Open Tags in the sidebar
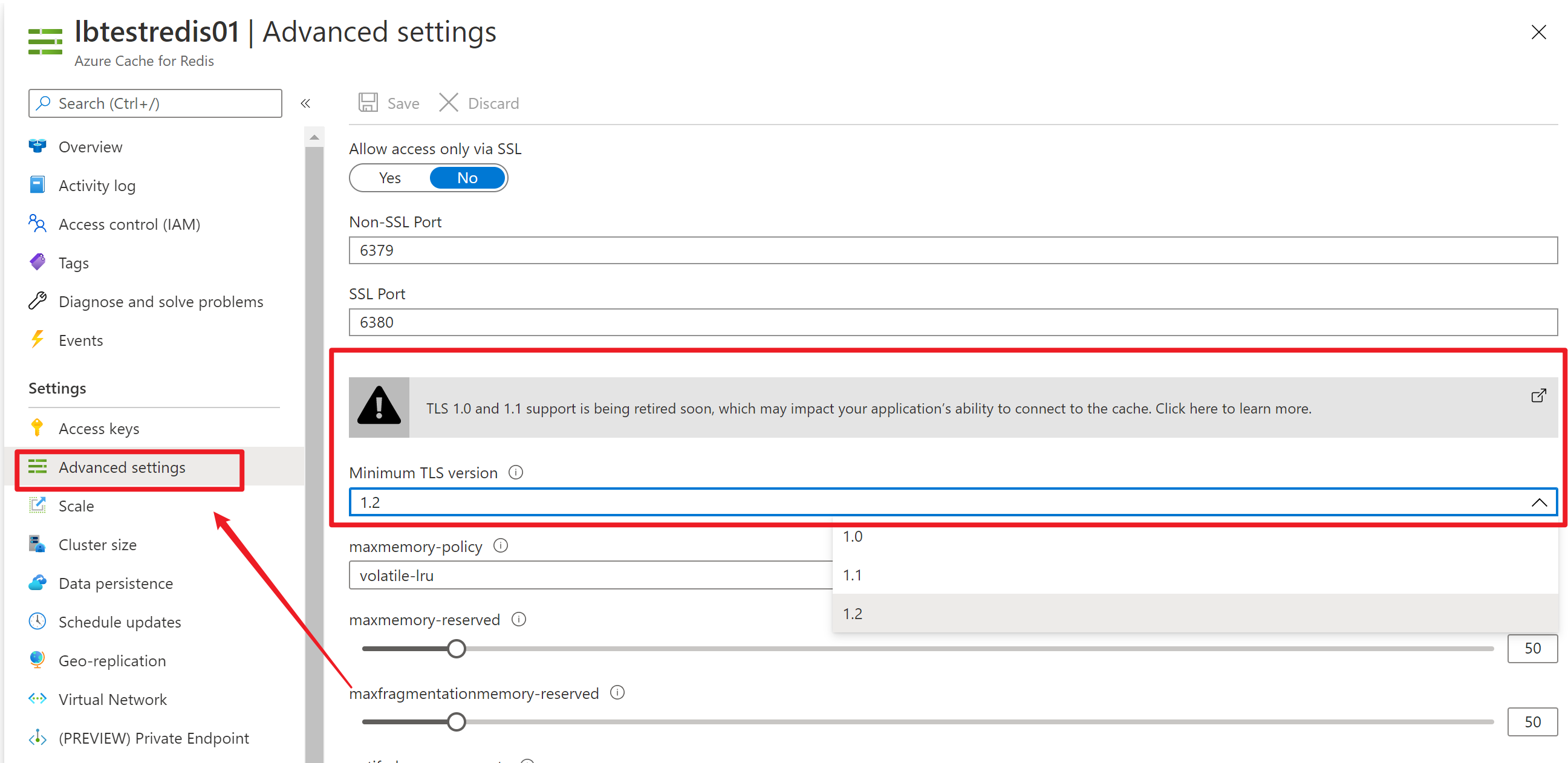The height and width of the screenshot is (763, 1568). (x=74, y=263)
